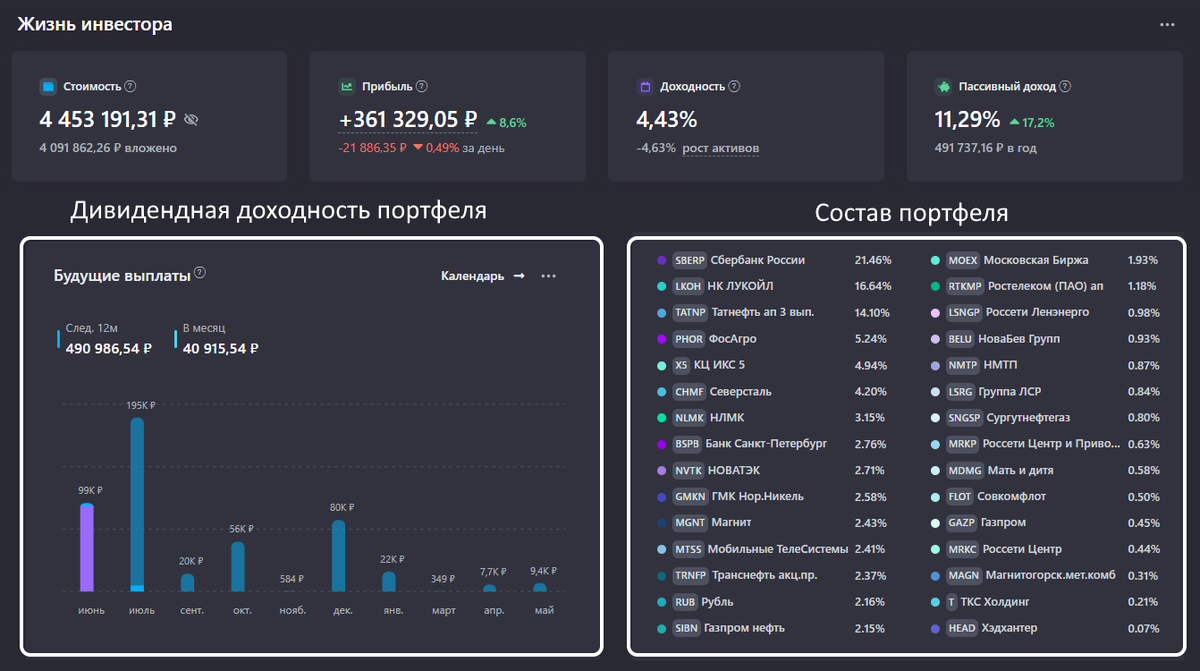The height and width of the screenshot is (671, 1200).
Task: Click Мать и дитя in portfolio list
Action: [1021, 470]
